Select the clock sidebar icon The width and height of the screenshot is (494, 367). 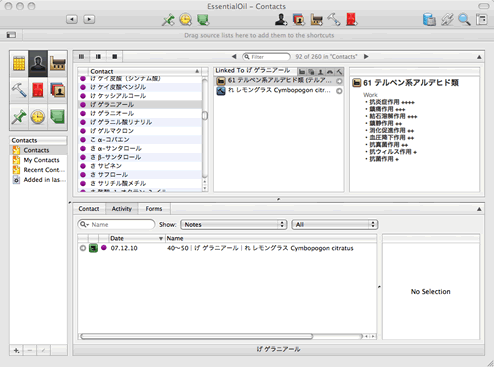(x=38, y=117)
